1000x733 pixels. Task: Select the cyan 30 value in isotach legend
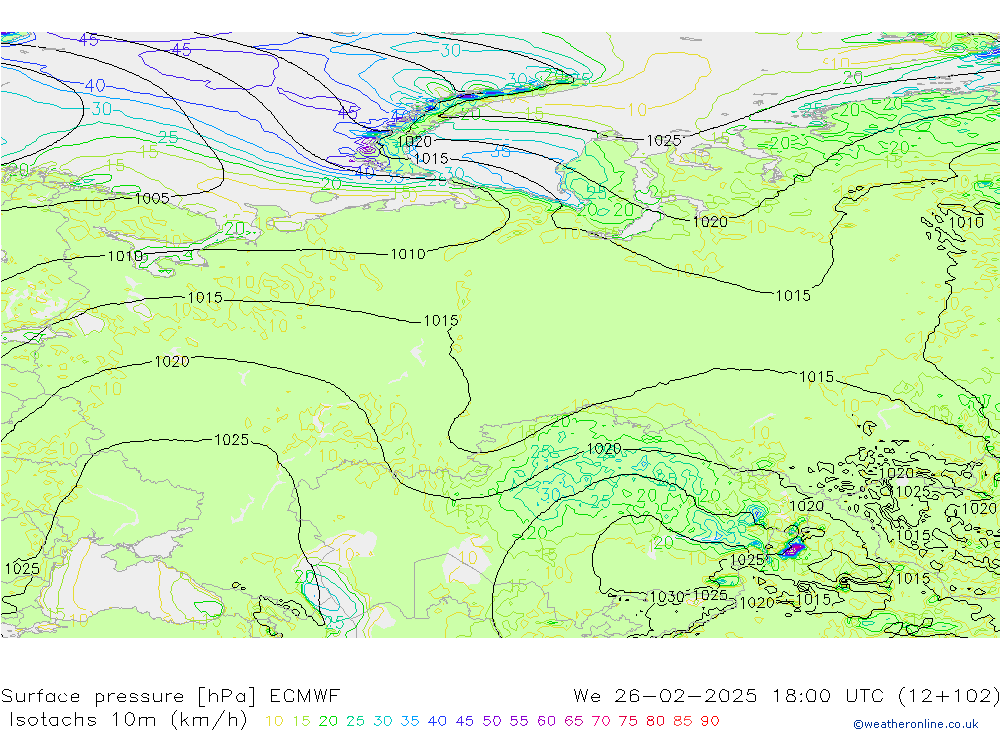coord(383,721)
